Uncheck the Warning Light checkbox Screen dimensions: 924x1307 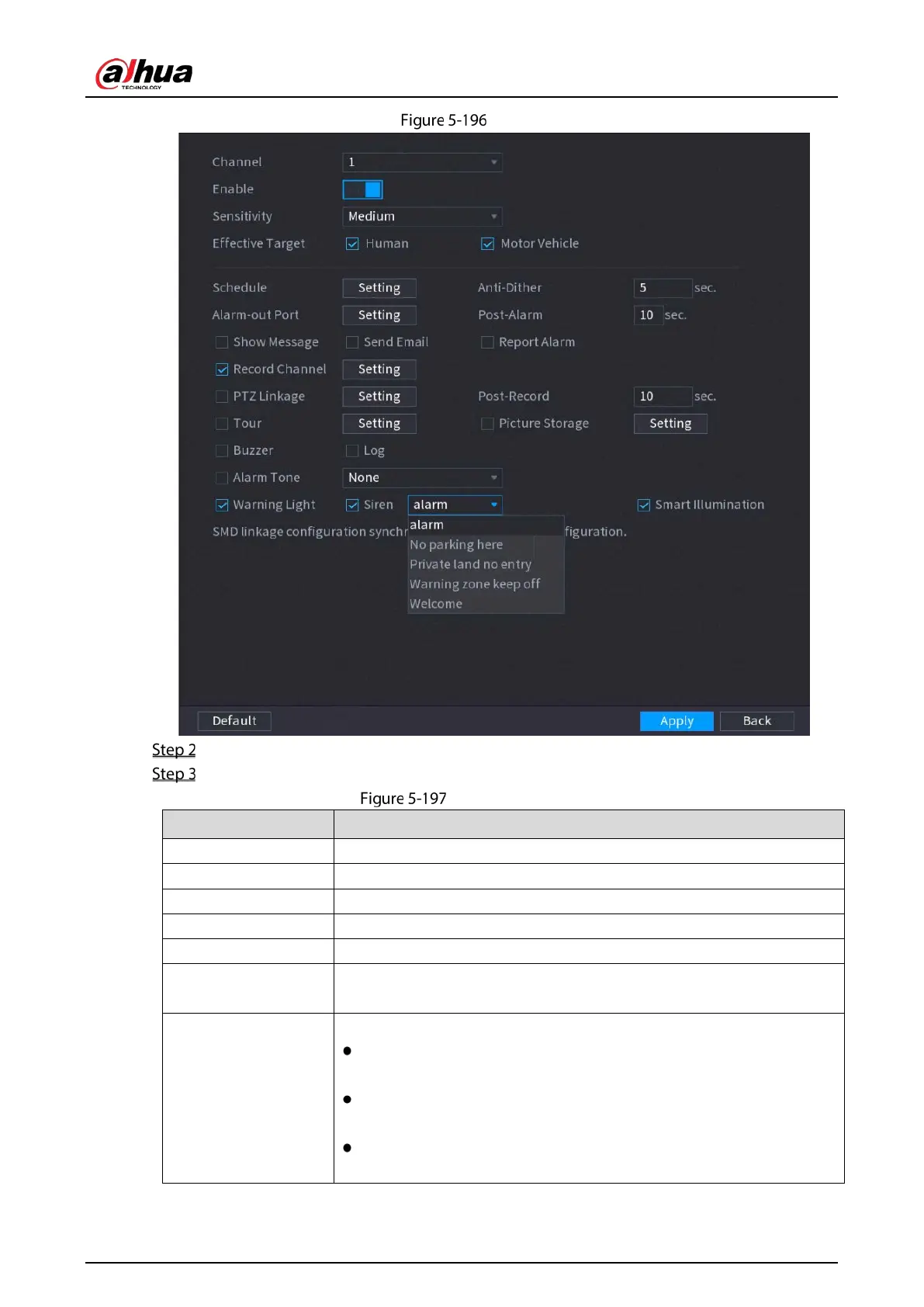click(x=222, y=505)
